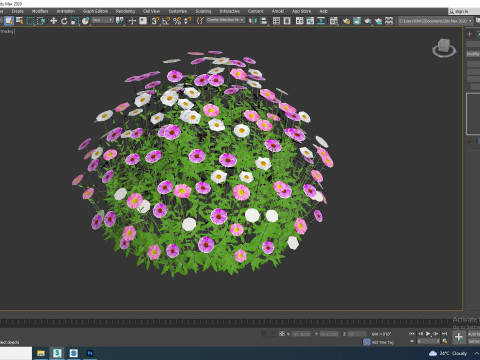Toggle Spinner Snap
This screenshot has height=360, width=480.
188,21
